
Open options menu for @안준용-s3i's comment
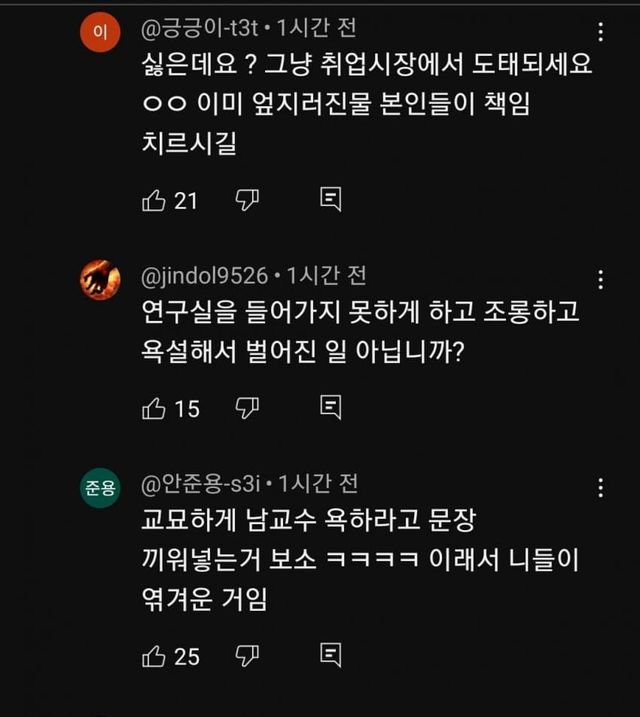[x=600, y=489]
